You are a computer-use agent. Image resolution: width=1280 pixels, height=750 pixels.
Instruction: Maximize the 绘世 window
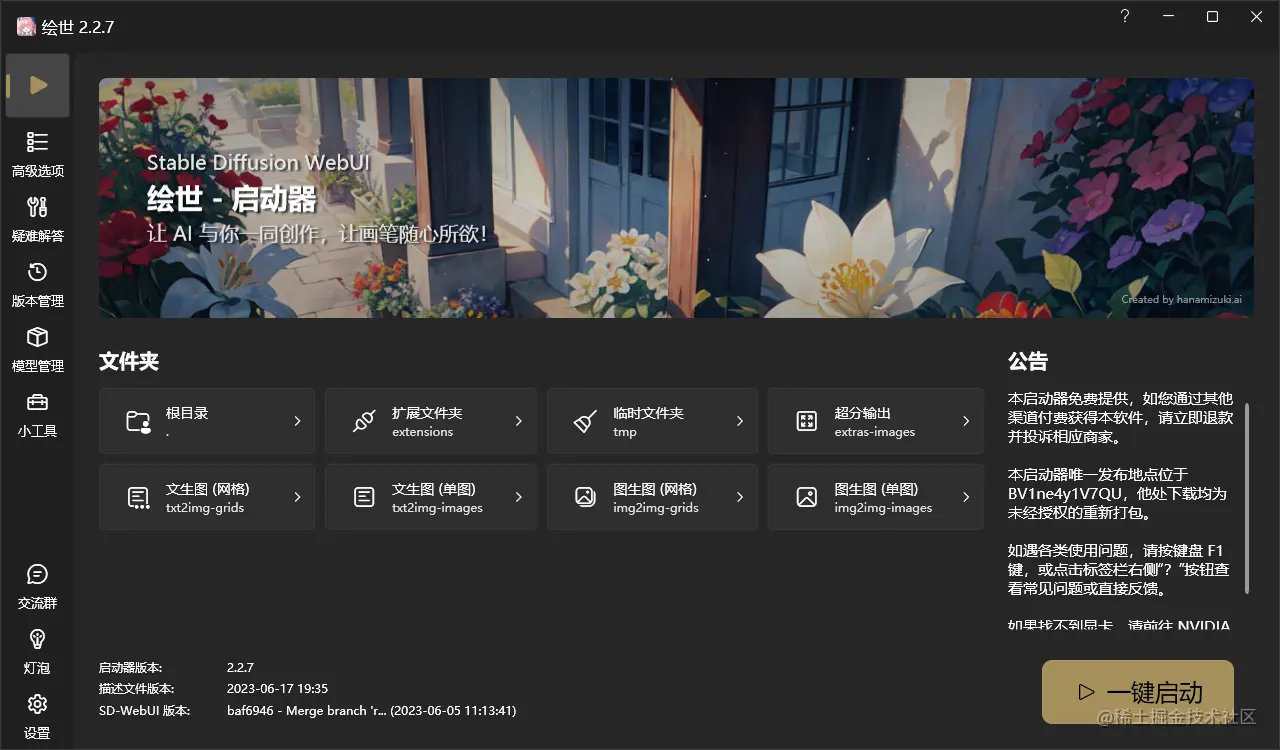click(1213, 17)
